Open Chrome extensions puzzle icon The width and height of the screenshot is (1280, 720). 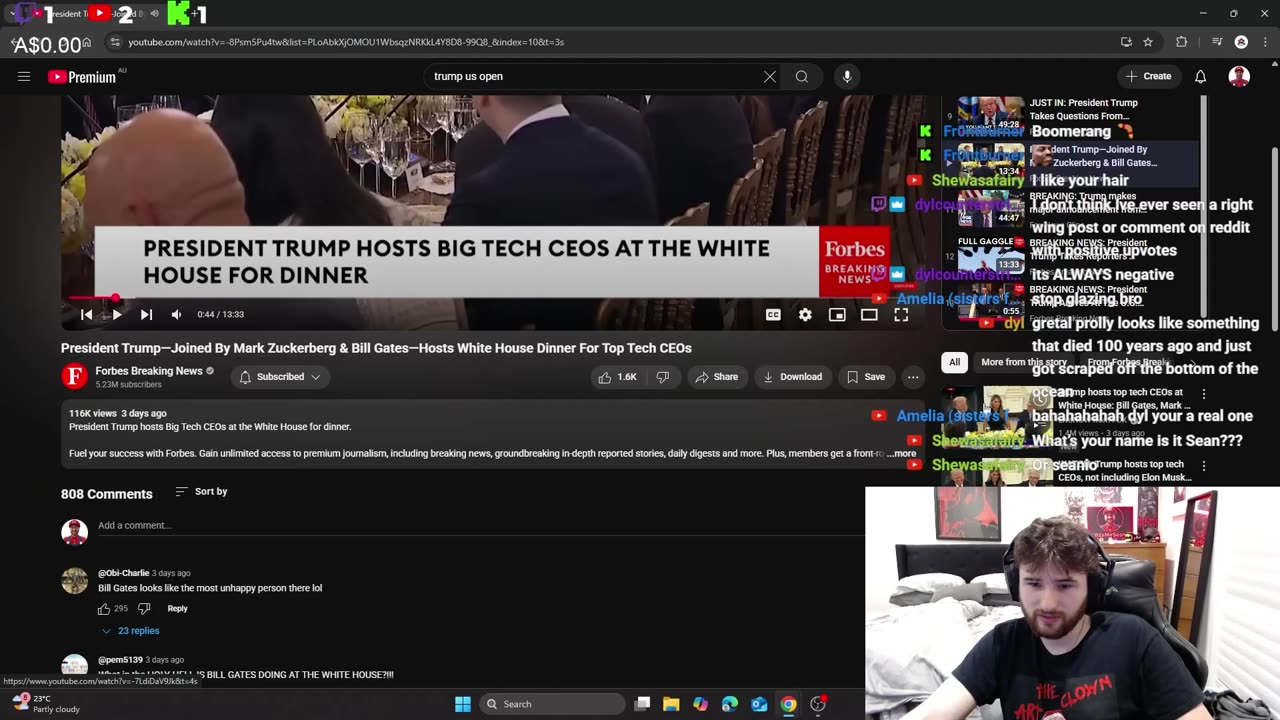click(1182, 42)
